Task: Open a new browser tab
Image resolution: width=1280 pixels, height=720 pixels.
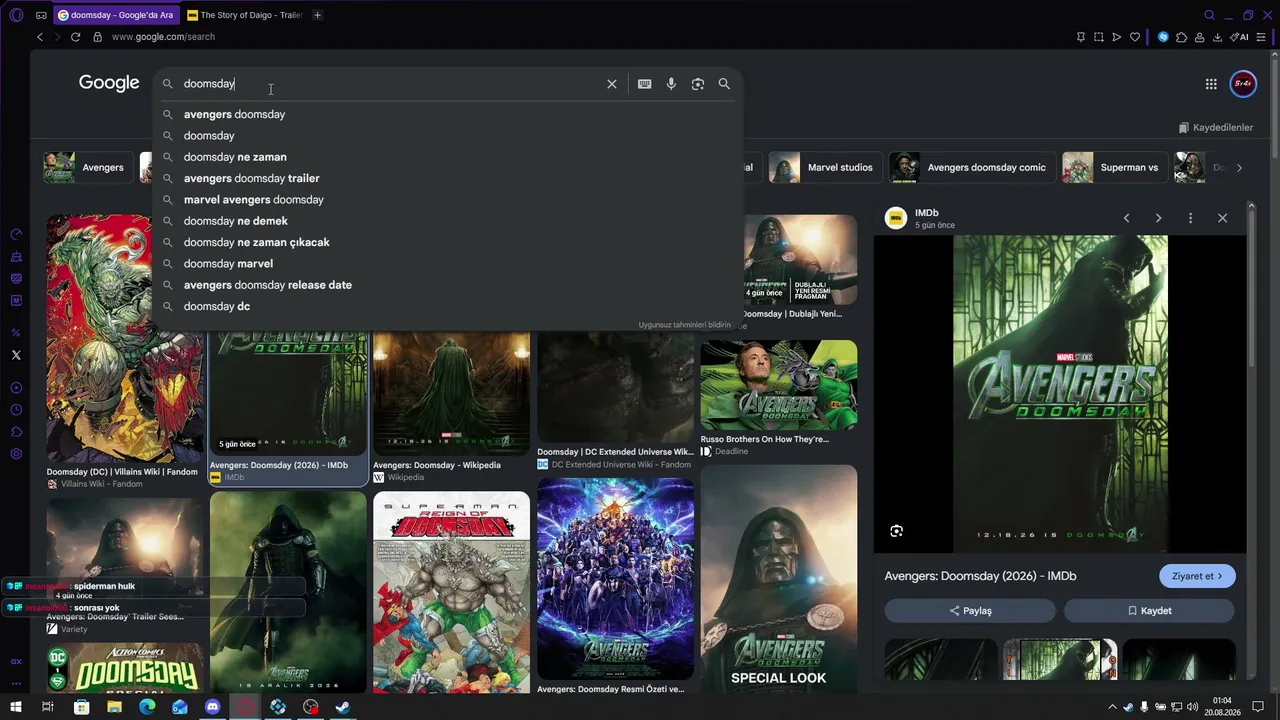Action: pyautogui.click(x=317, y=15)
